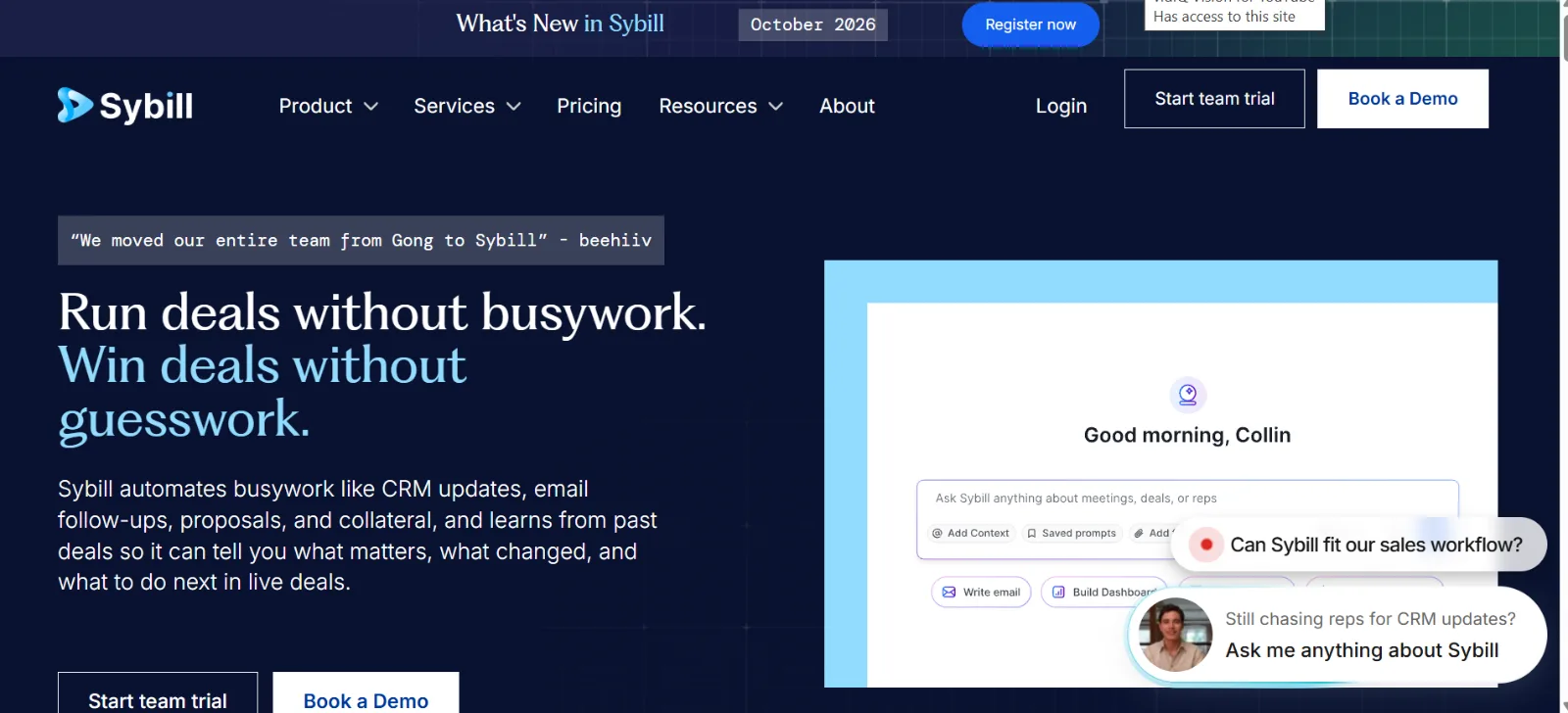Open the About page
Screen dimensions: 1568x713
point(847,106)
